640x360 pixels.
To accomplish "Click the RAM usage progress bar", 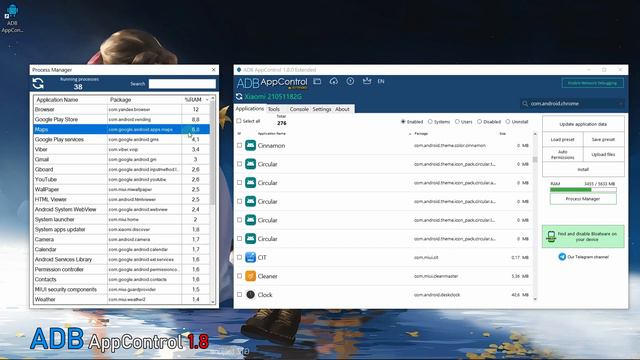I will pyautogui.click(x=583, y=189).
